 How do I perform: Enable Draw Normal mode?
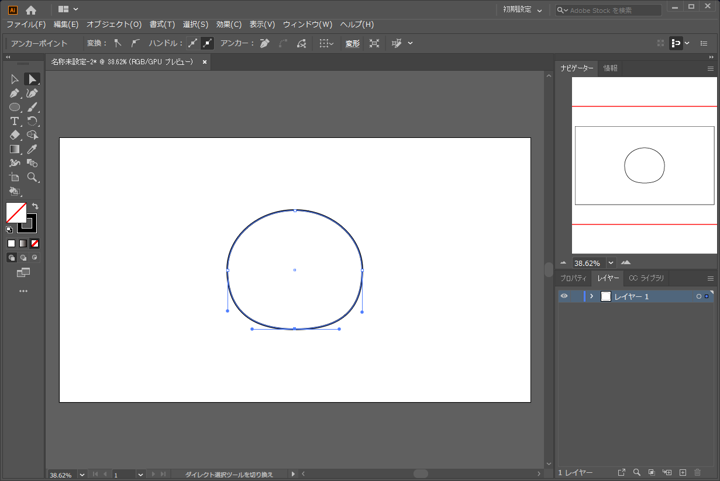pos(11,258)
